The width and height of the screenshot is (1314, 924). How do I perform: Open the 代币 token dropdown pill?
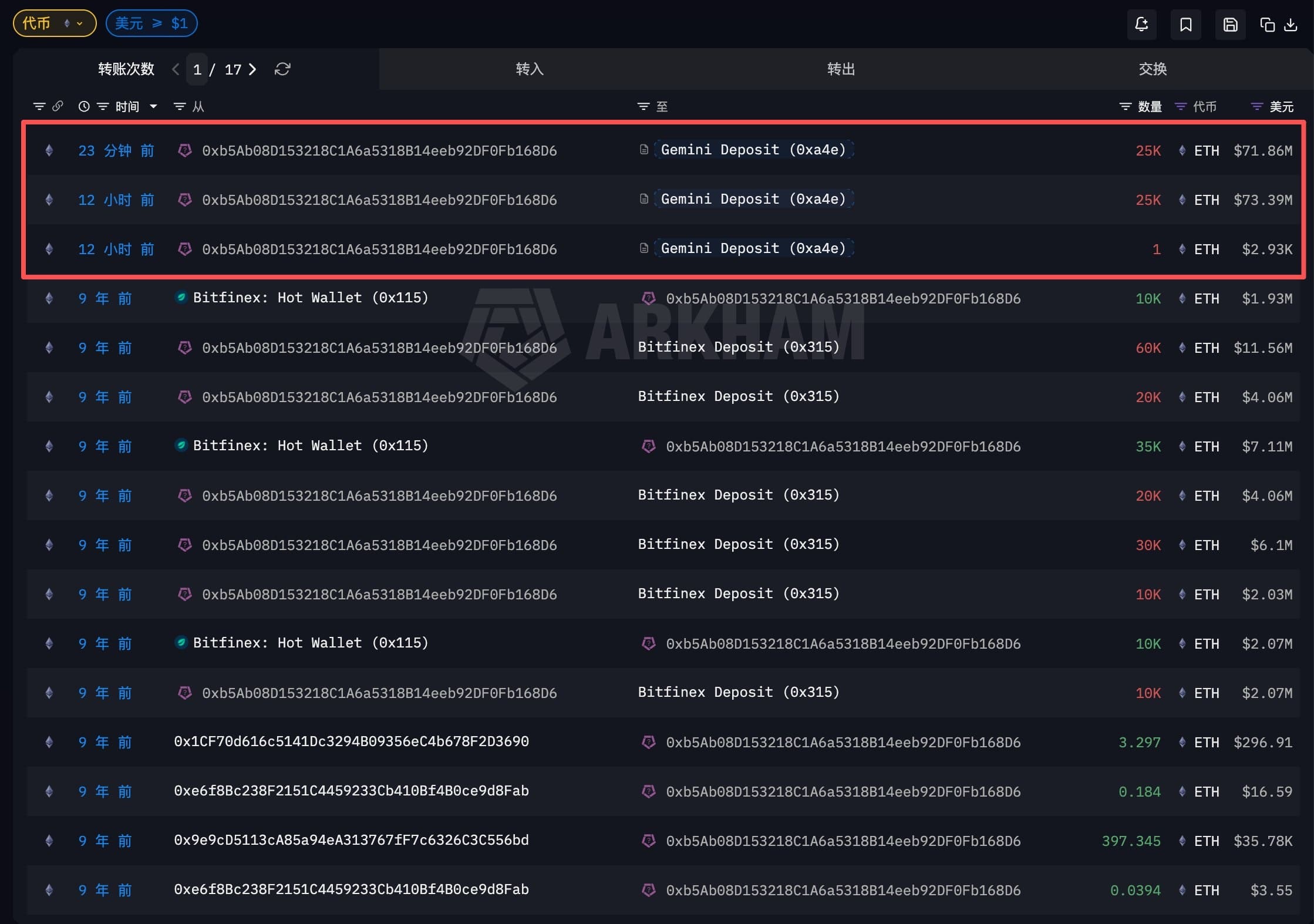pos(54,23)
